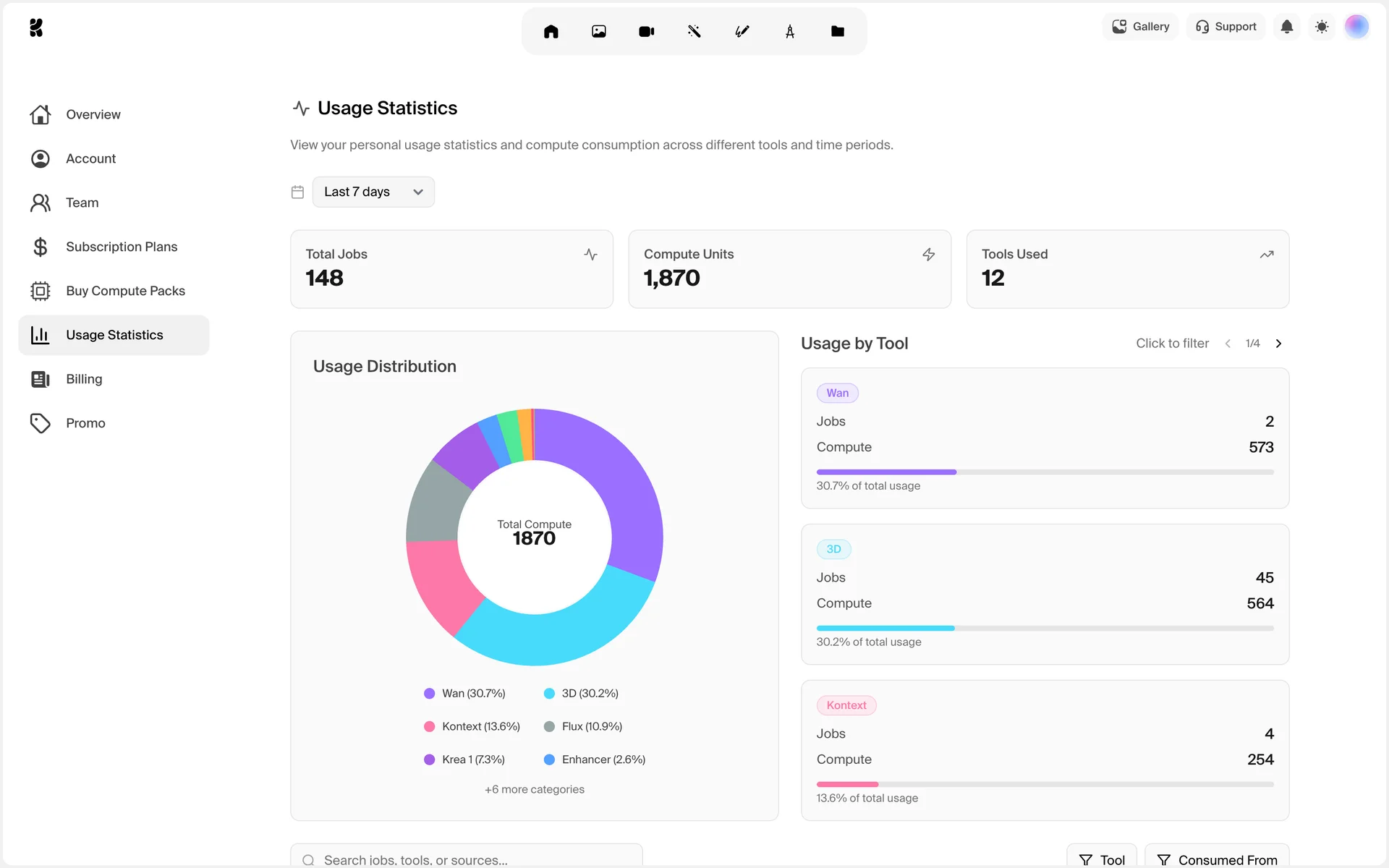Open the folder assets icon
This screenshot has width=1389, height=868.
[837, 31]
